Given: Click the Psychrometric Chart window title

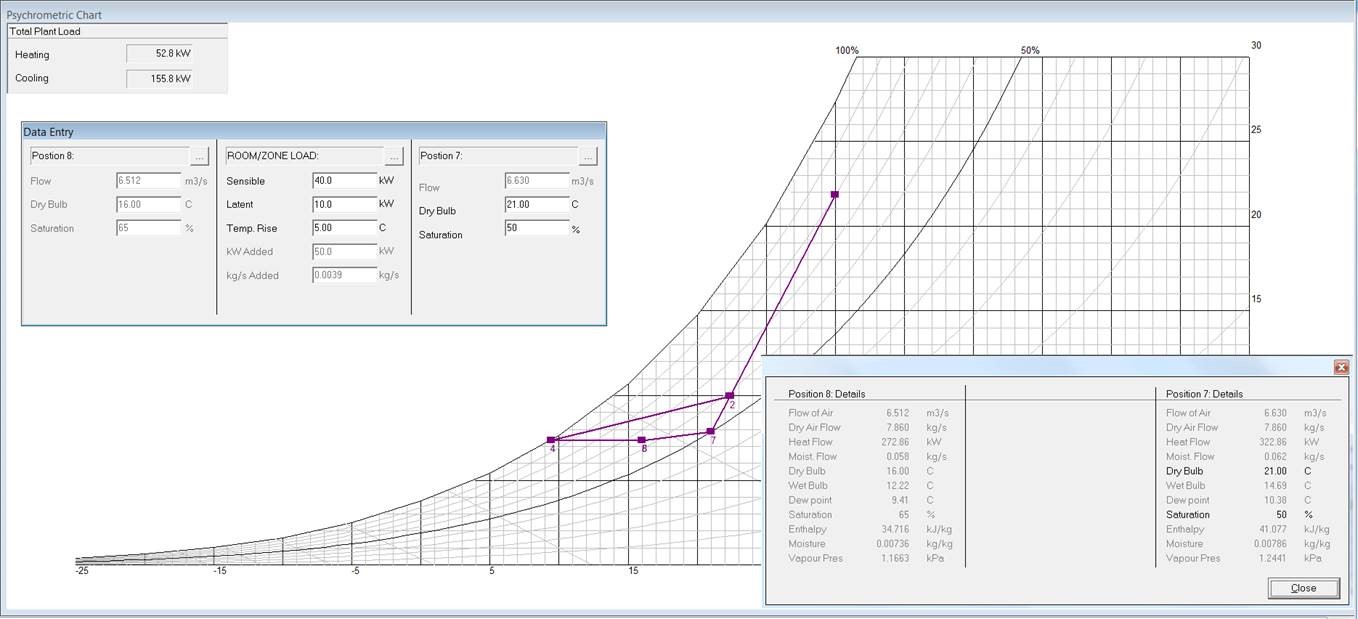Looking at the screenshot, I should point(55,15).
